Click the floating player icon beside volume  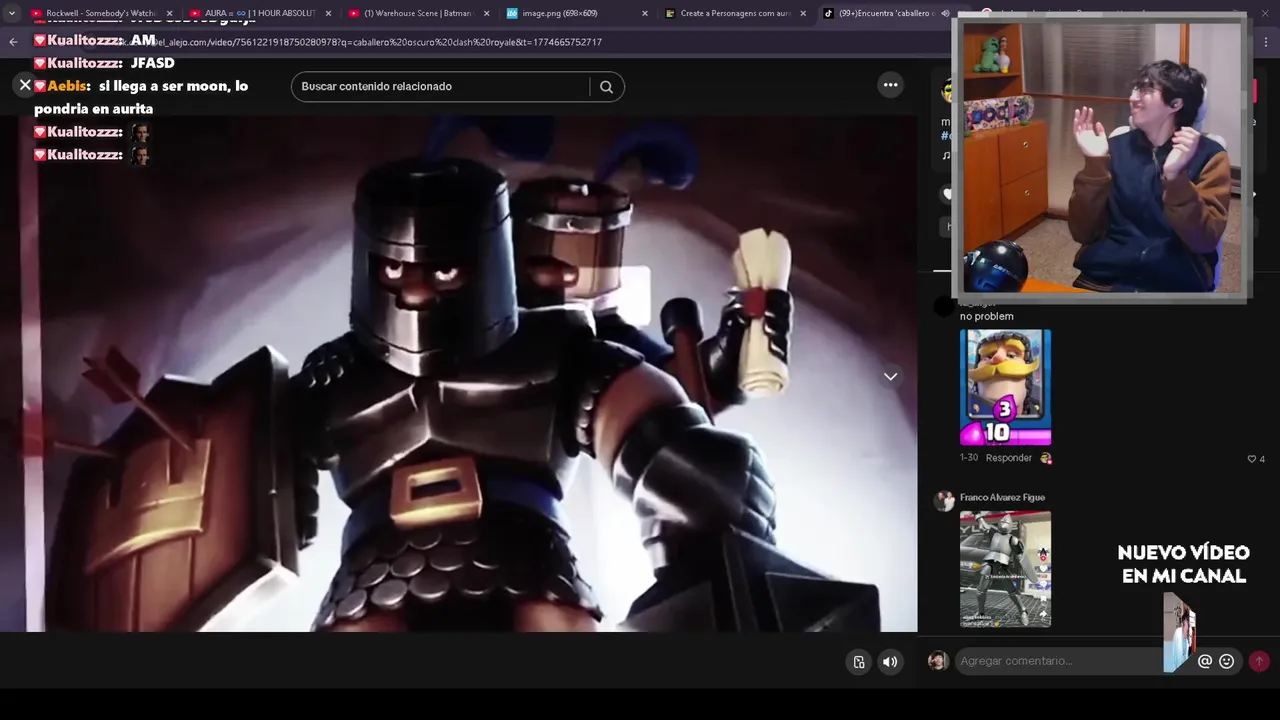coord(859,662)
